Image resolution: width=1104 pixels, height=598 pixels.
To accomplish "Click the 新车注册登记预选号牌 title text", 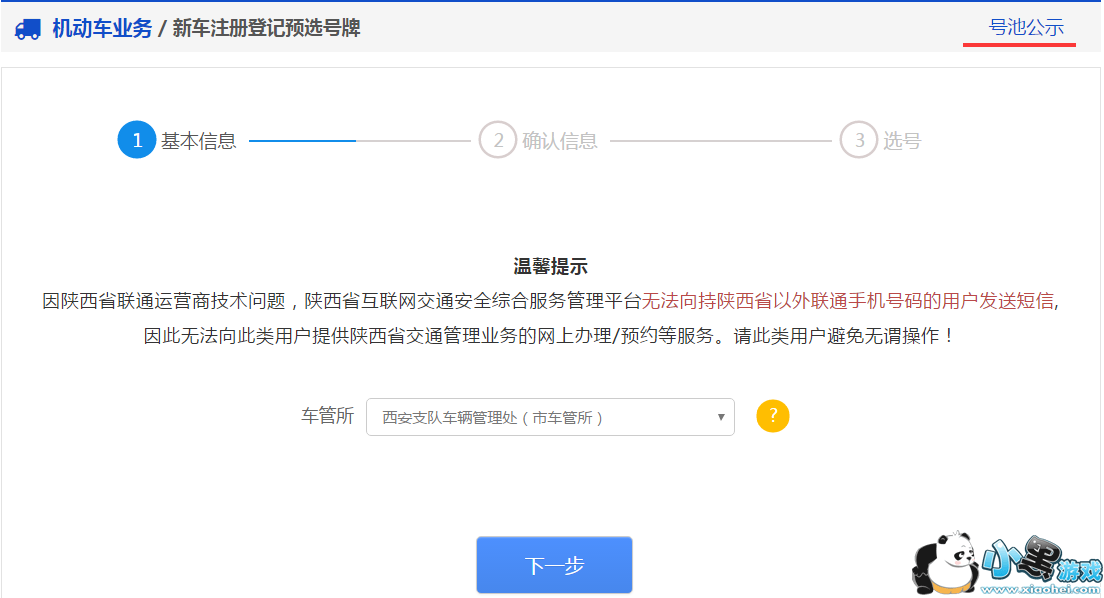I will [266, 28].
